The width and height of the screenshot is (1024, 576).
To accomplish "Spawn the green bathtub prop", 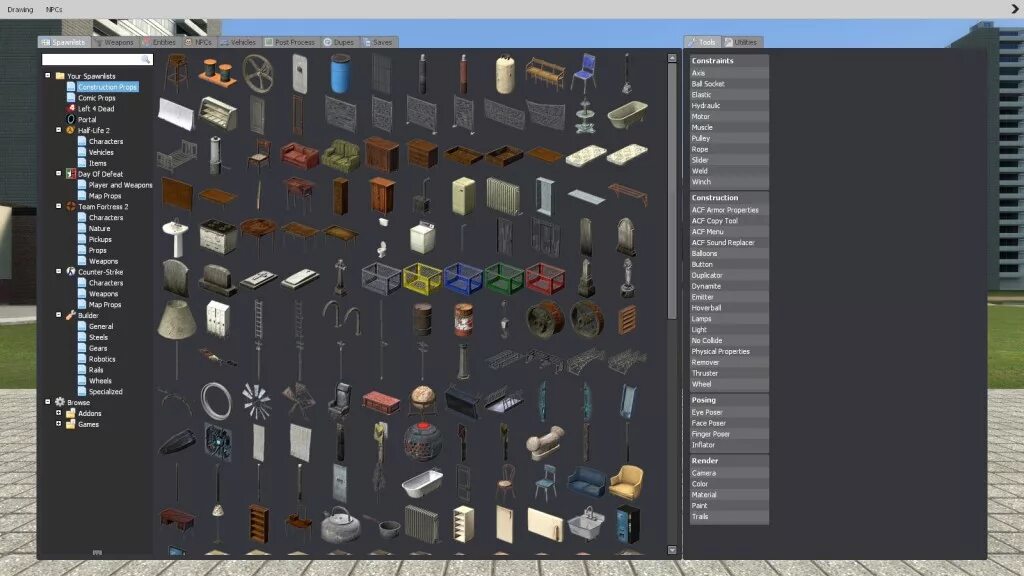I will pyautogui.click(x=627, y=115).
